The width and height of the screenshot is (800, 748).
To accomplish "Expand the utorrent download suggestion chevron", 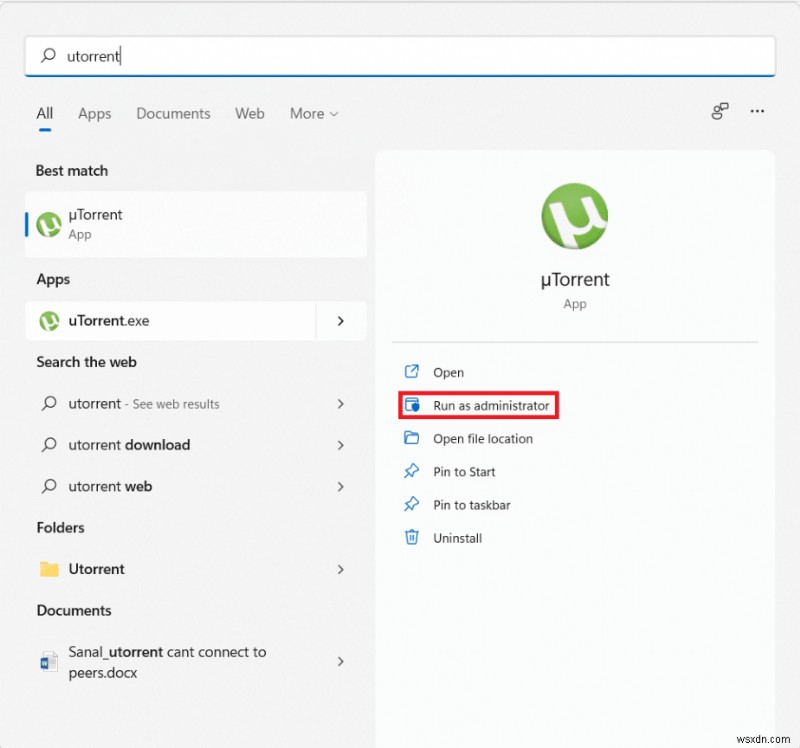I will point(341,445).
